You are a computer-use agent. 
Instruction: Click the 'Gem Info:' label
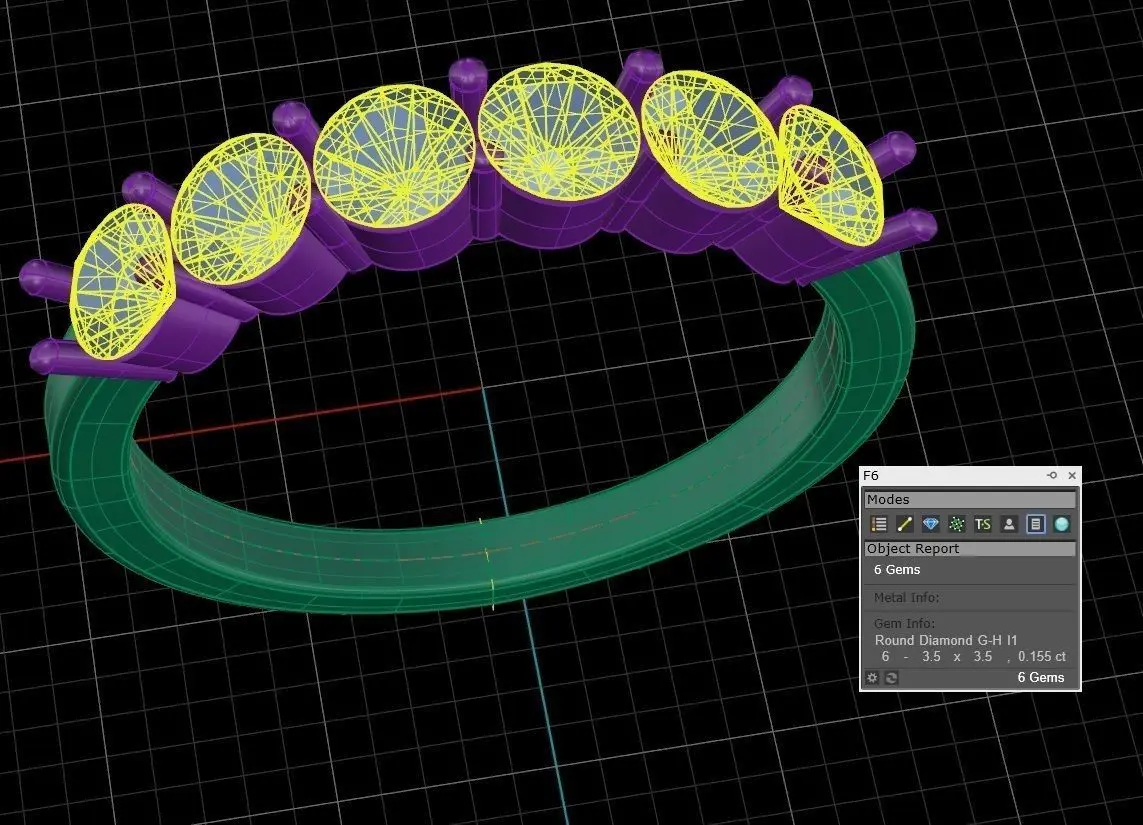[904, 624]
